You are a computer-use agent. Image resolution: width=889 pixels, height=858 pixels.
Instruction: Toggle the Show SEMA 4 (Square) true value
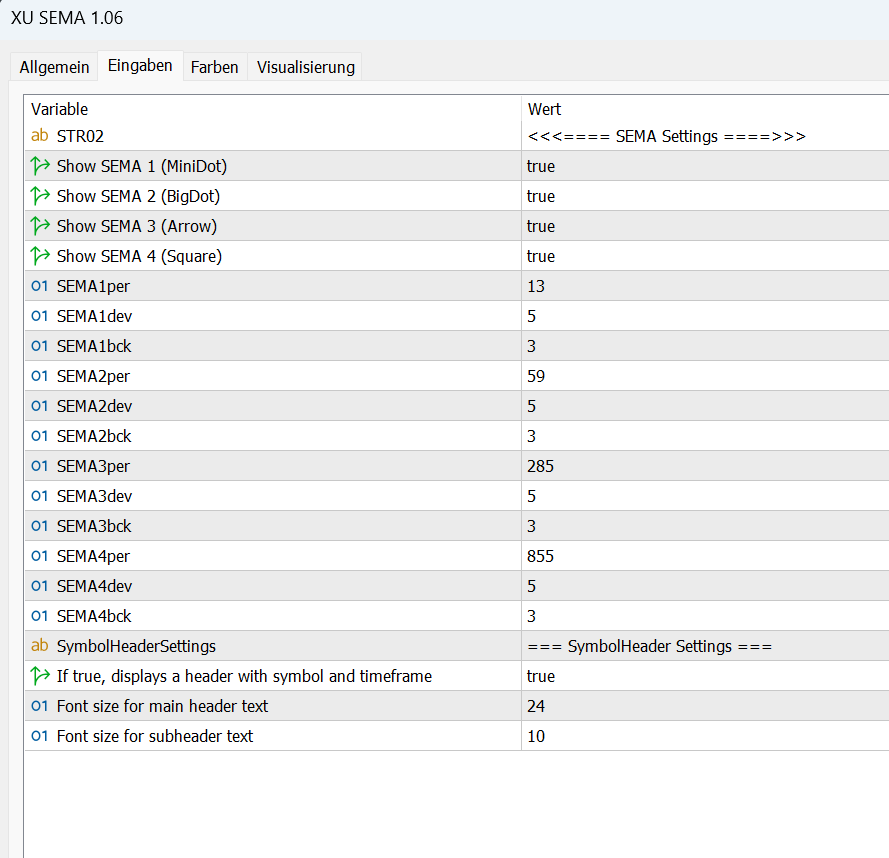point(541,256)
